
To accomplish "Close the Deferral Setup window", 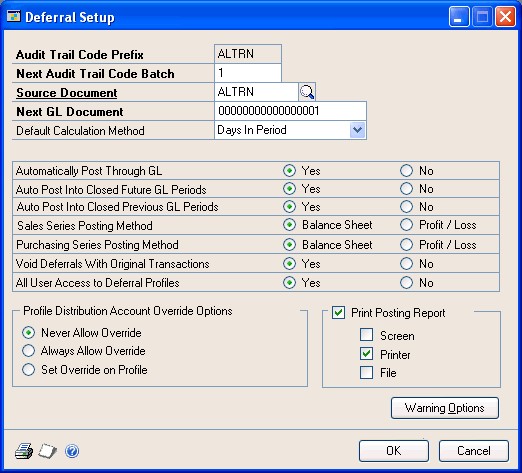I will (x=505, y=17).
